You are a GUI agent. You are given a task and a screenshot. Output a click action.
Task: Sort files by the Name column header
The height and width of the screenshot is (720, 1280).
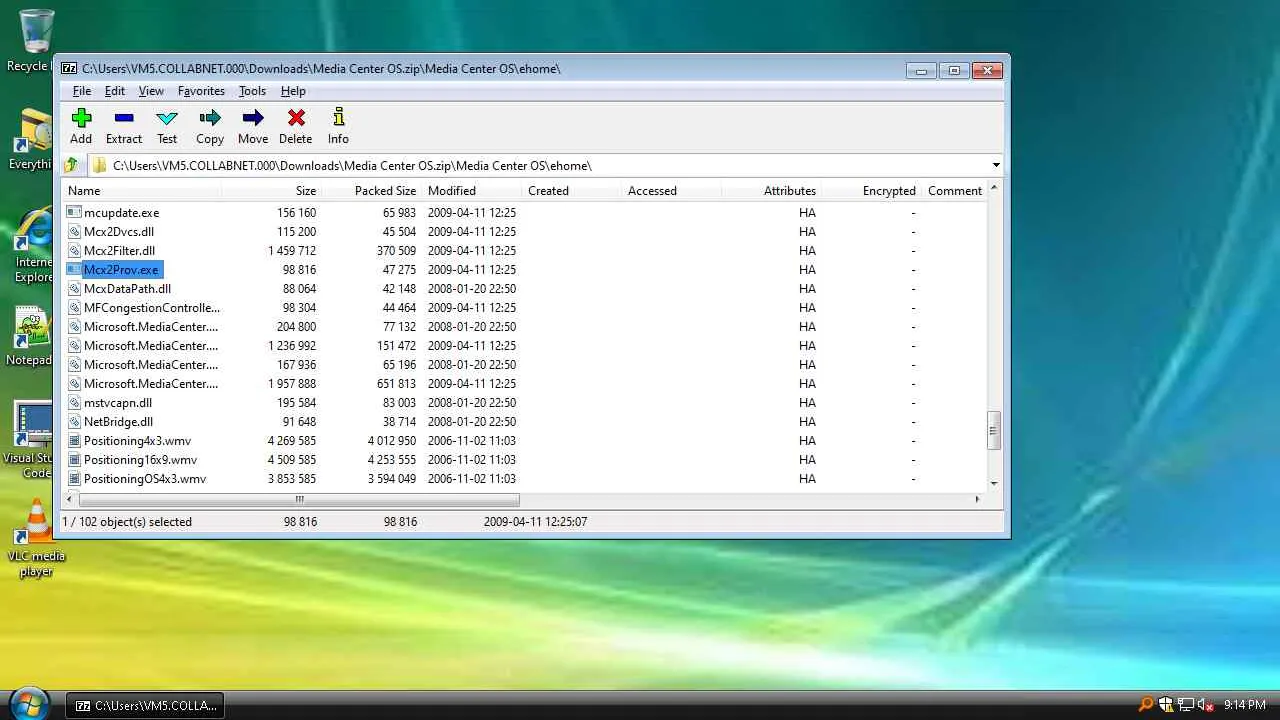pyautogui.click(x=143, y=191)
